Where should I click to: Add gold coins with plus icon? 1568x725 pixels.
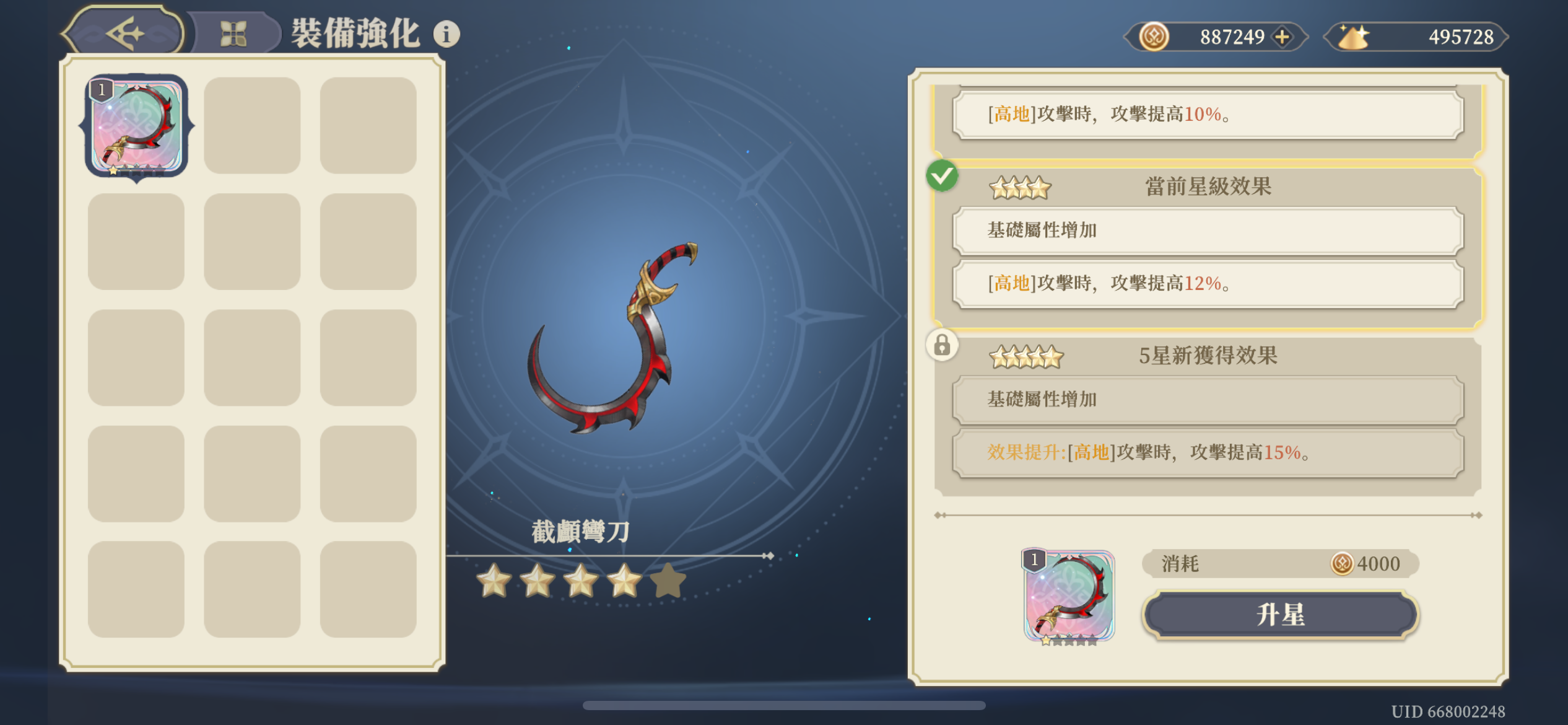(1281, 37)
